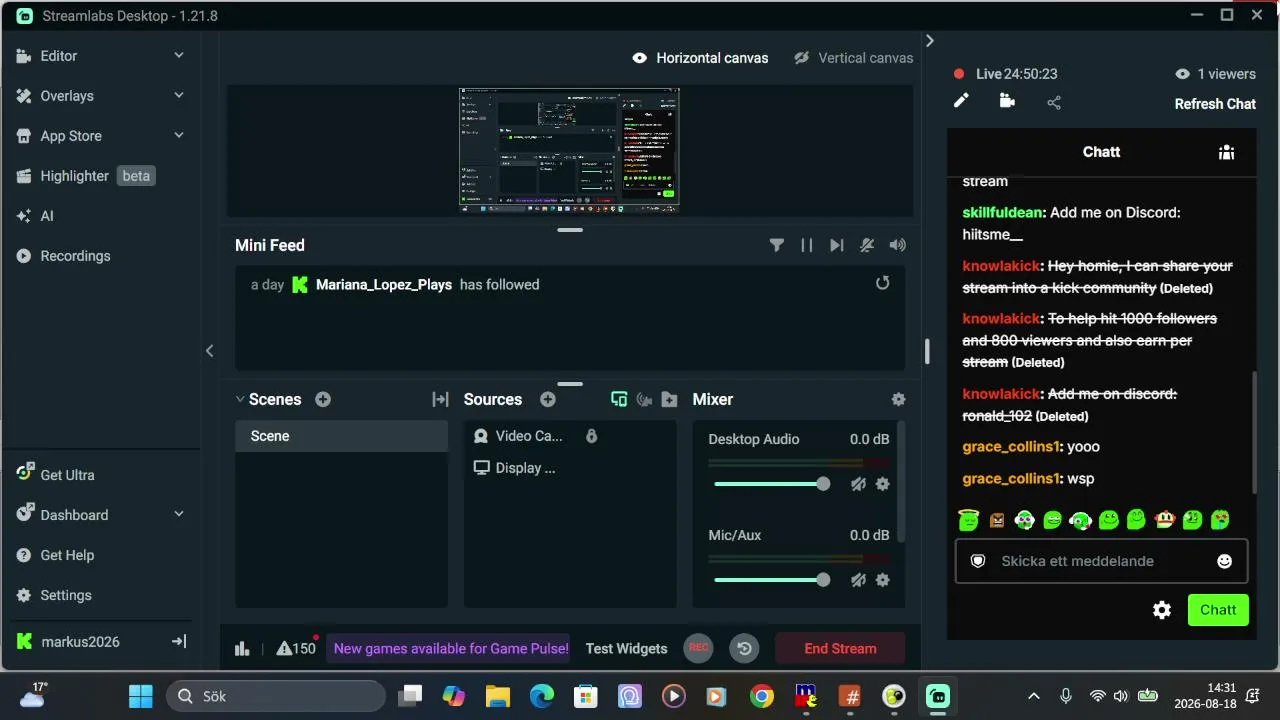Share the live stream link
The image size is (1280, 720).
coord(1054,102)
